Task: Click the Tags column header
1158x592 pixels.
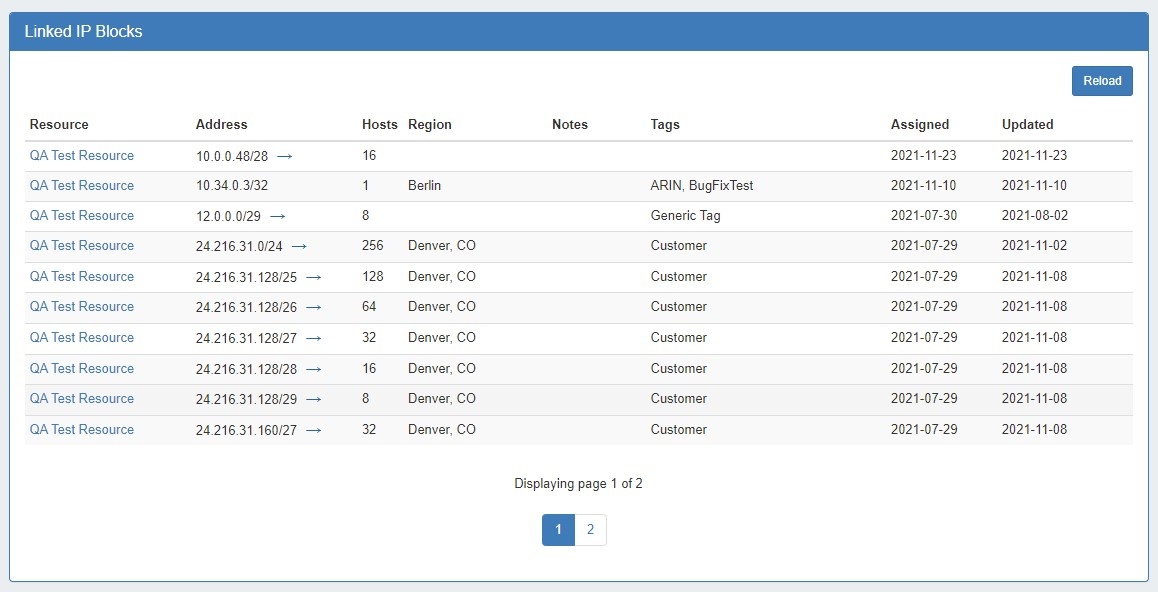Action: tap(664, 125)
